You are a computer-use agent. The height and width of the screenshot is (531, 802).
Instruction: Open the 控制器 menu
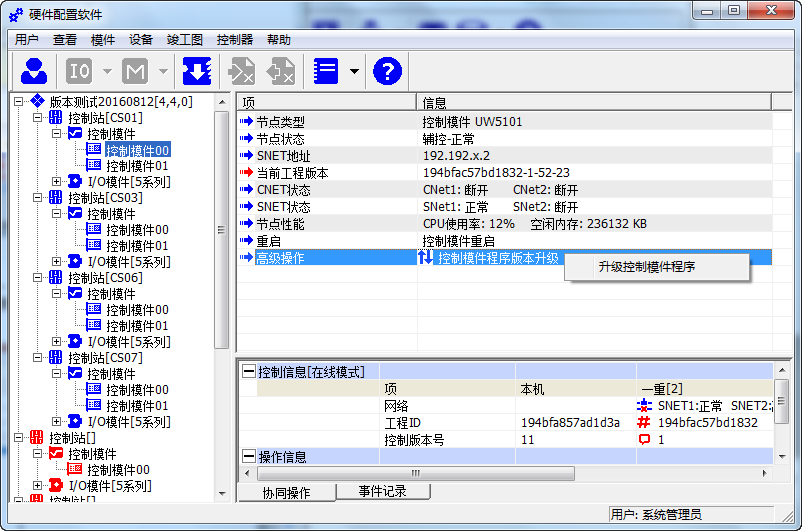coord(235,40)
